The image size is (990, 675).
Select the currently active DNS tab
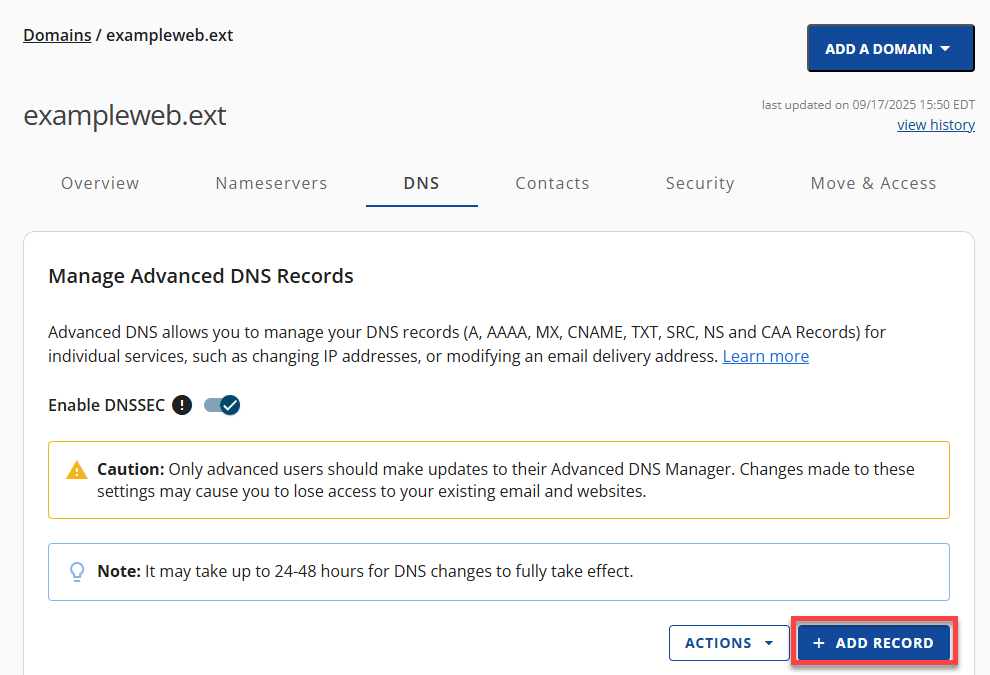coord(421,183)
